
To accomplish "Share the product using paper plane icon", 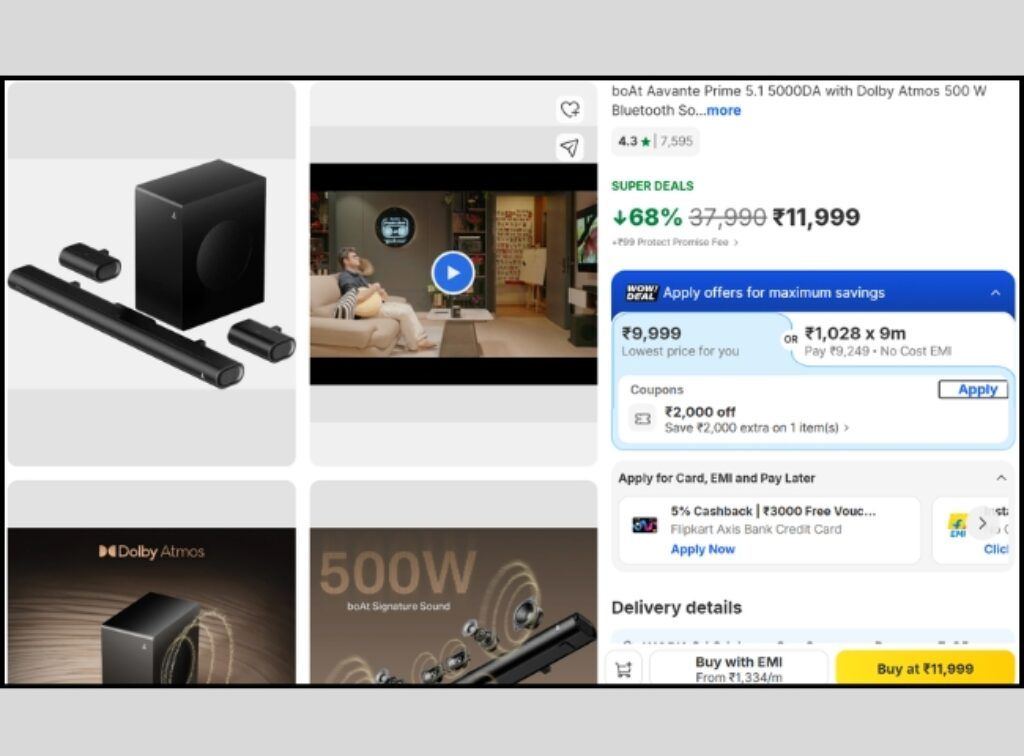I will [569, 148].
